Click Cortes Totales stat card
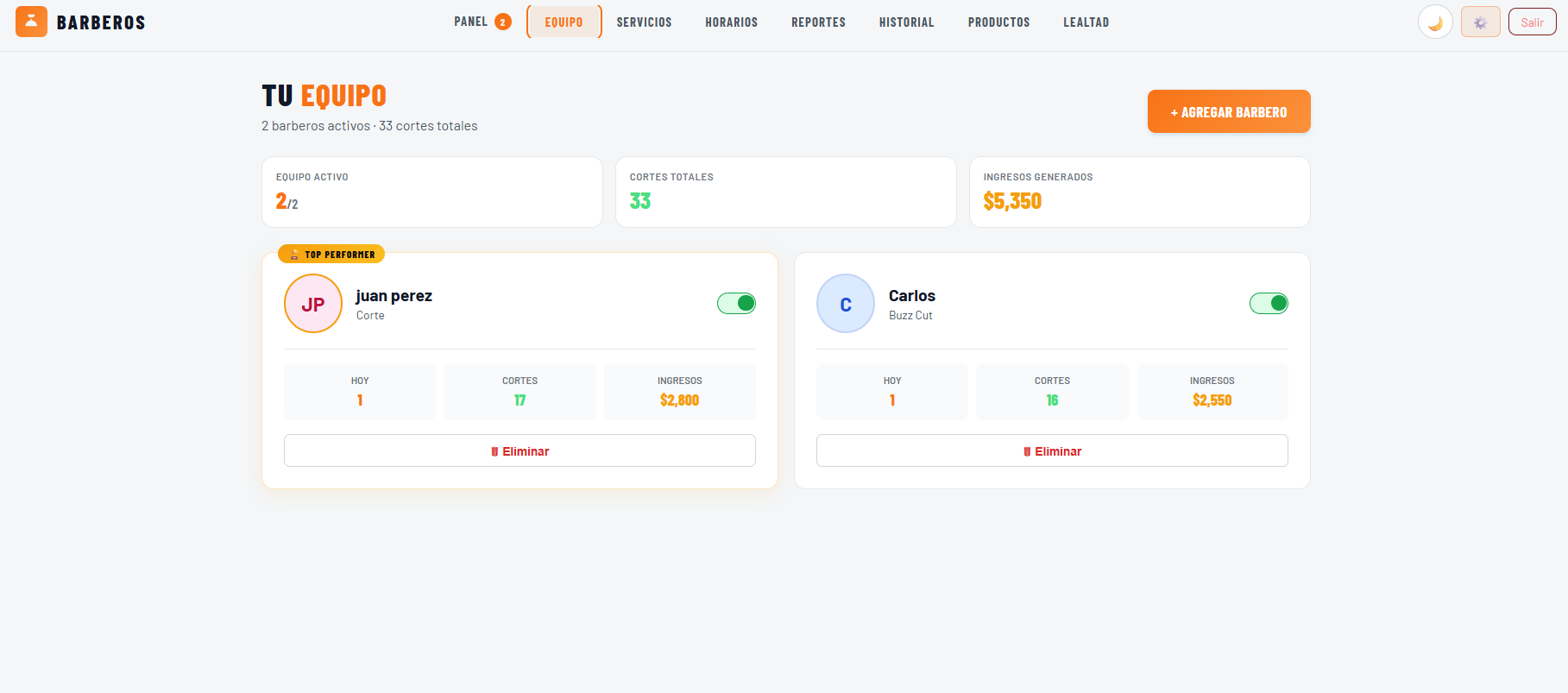The width and height of the screenshot is (1568, 693). tap(786, 192)
